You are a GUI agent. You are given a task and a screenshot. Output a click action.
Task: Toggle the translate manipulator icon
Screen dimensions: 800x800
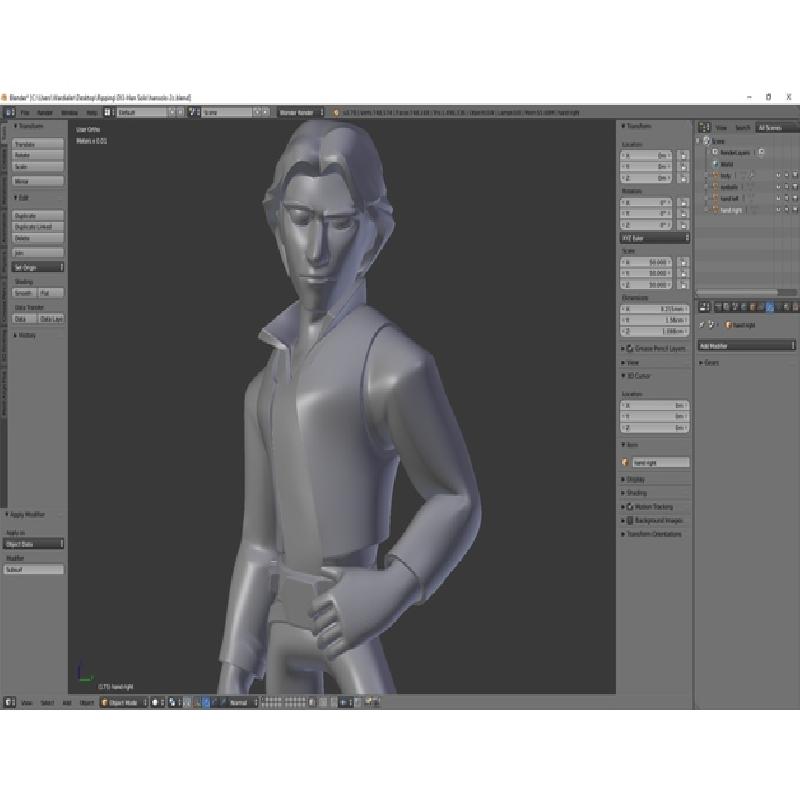tap(206, 703)
